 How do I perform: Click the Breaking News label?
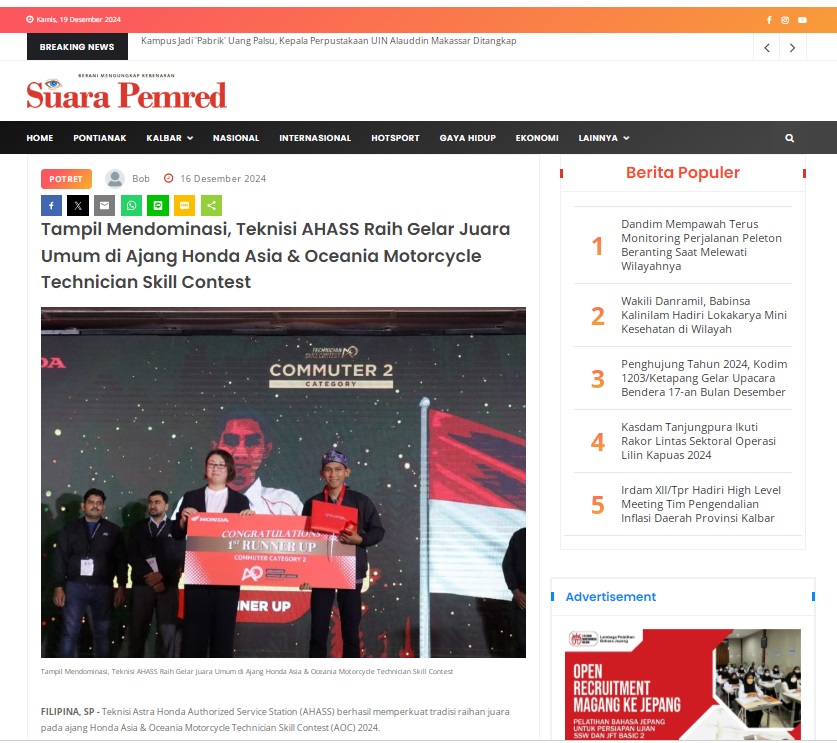tap(77, 47)
